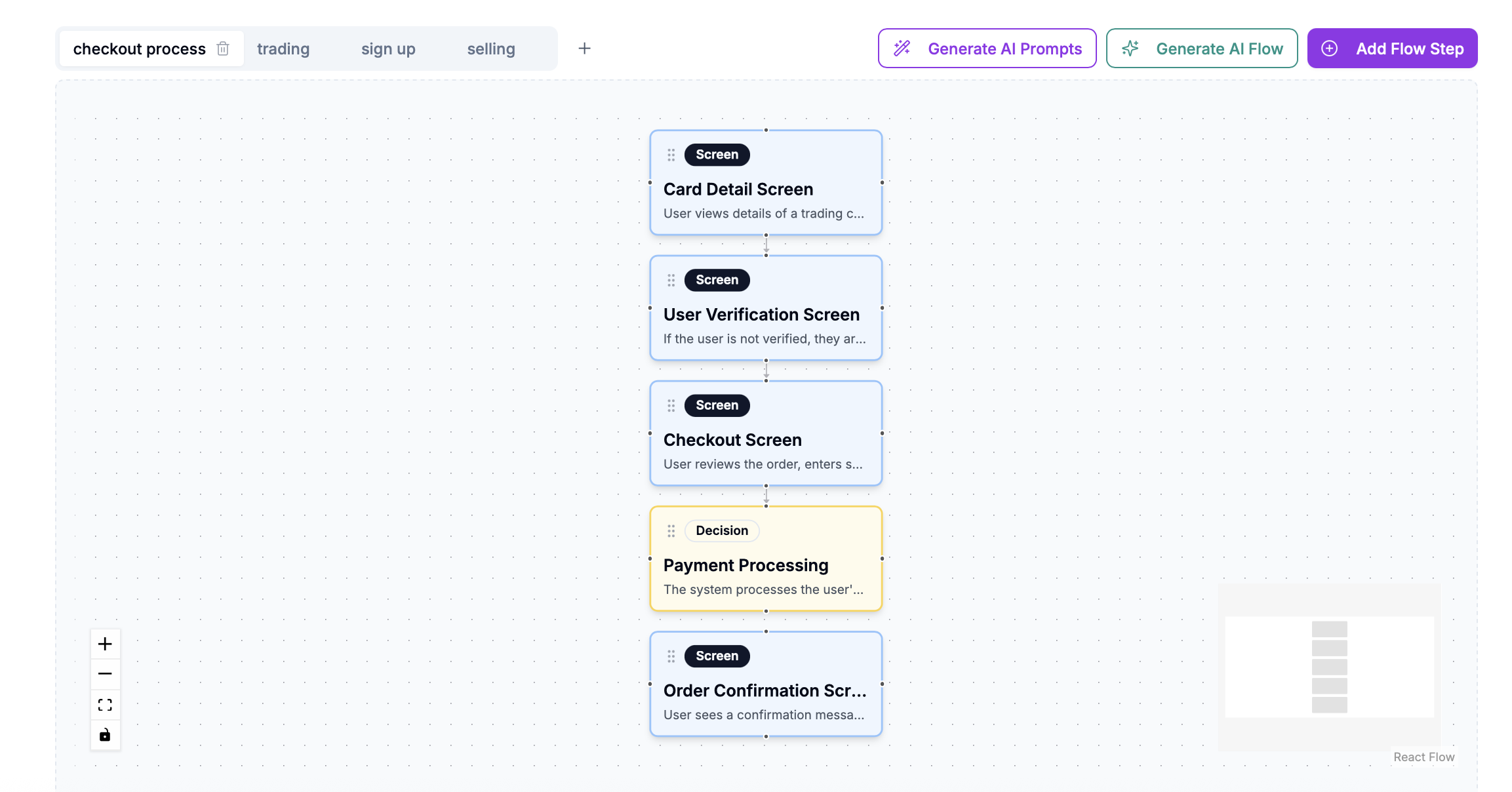Click the trash icon on checkout process tab
The image size is (1512, 792).
[223, 49]
